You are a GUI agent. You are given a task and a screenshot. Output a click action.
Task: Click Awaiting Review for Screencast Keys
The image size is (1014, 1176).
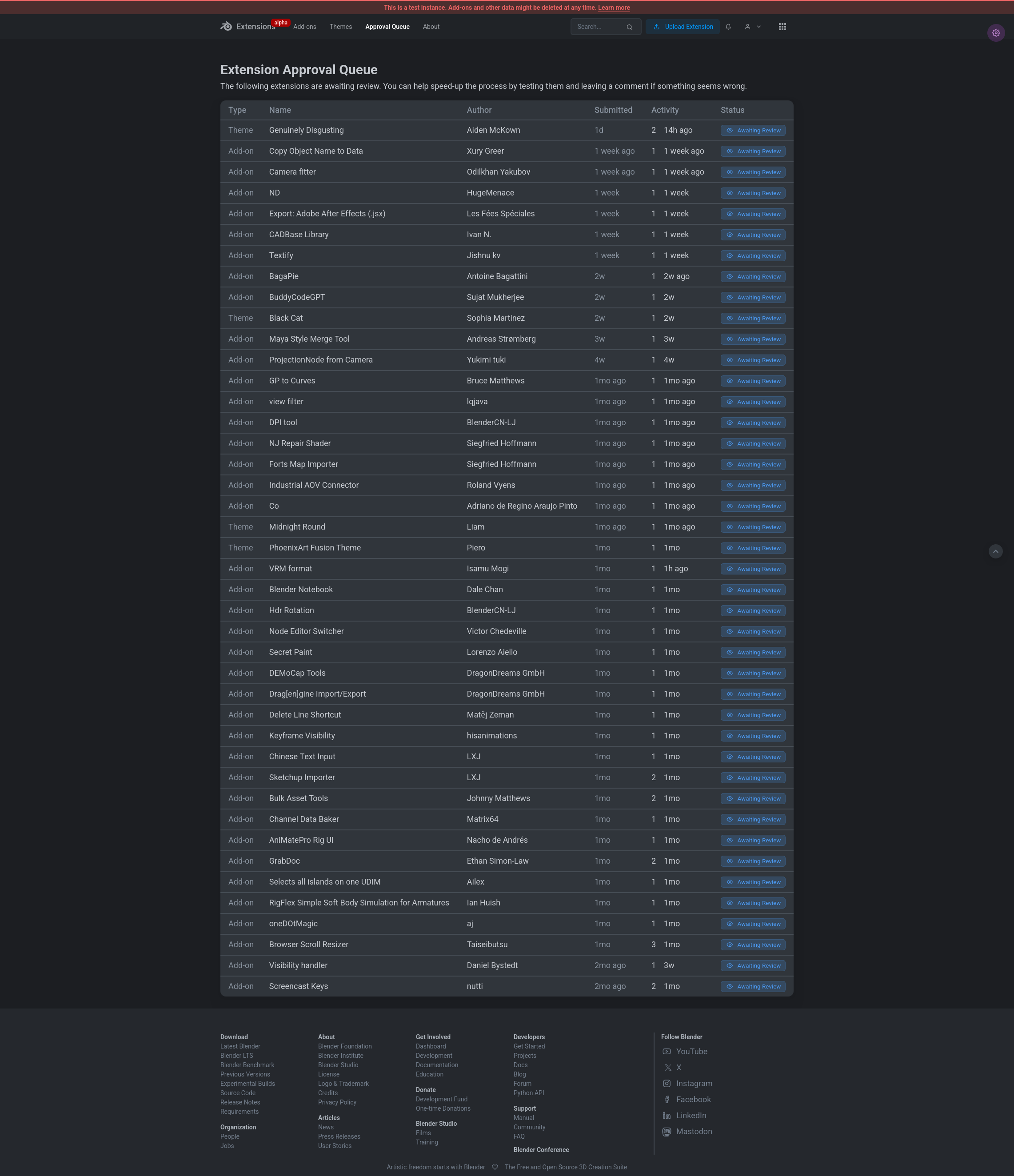click(x=753, y=986)
